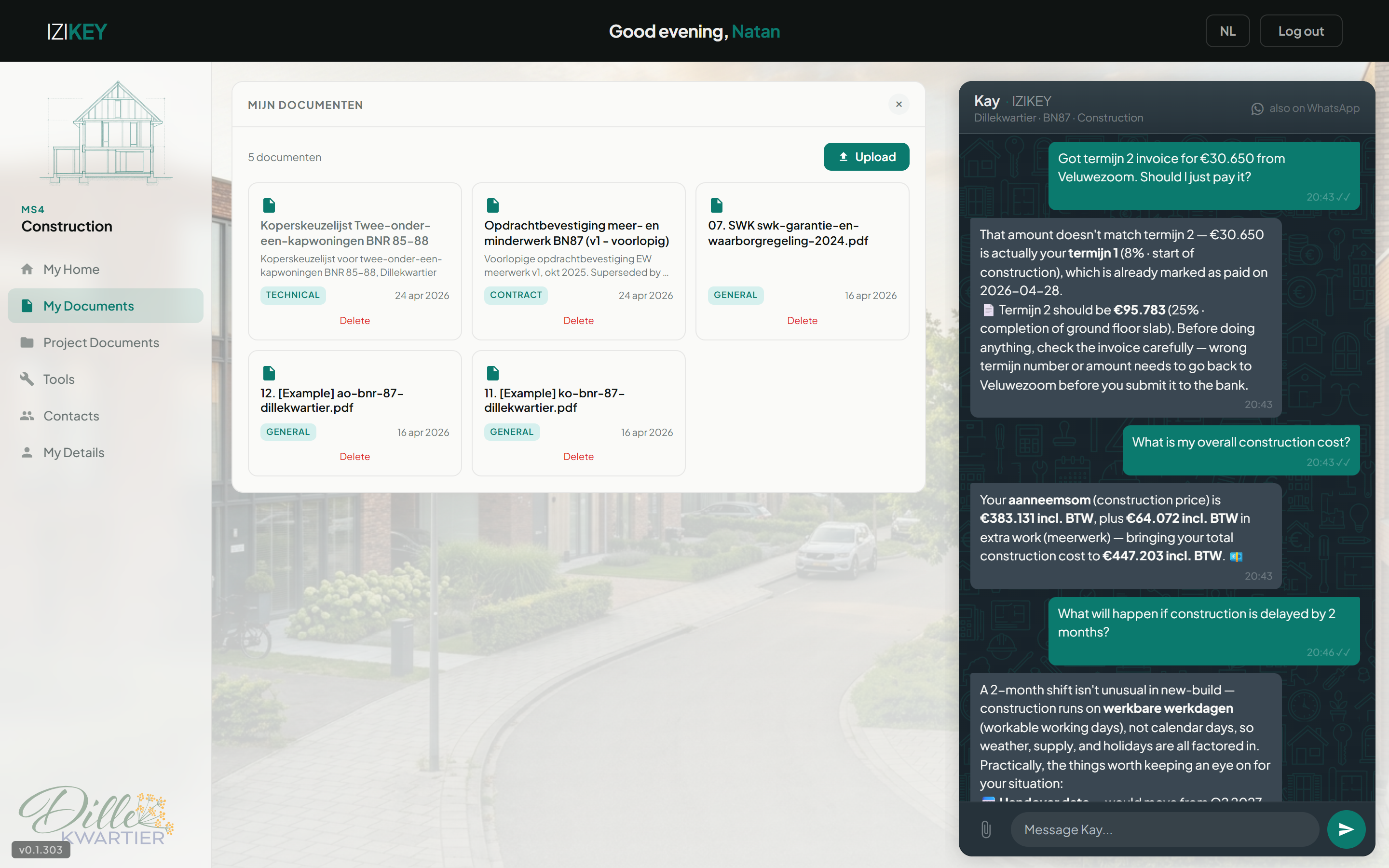Click the GENERAL tag on SWK document
The height and width of the screenshot is (868, 1389).
735,295
